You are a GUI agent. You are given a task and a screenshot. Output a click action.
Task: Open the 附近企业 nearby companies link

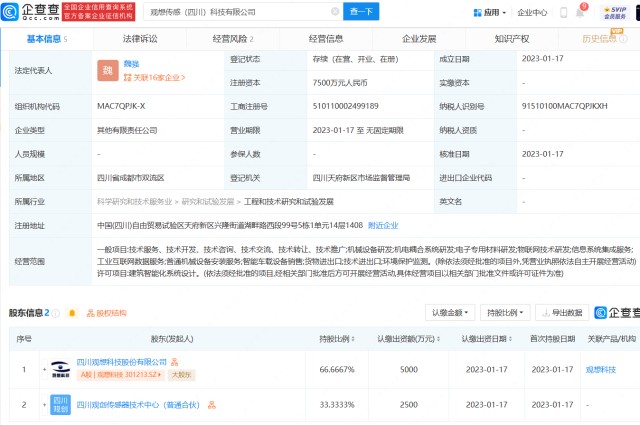tap(383, 225)
